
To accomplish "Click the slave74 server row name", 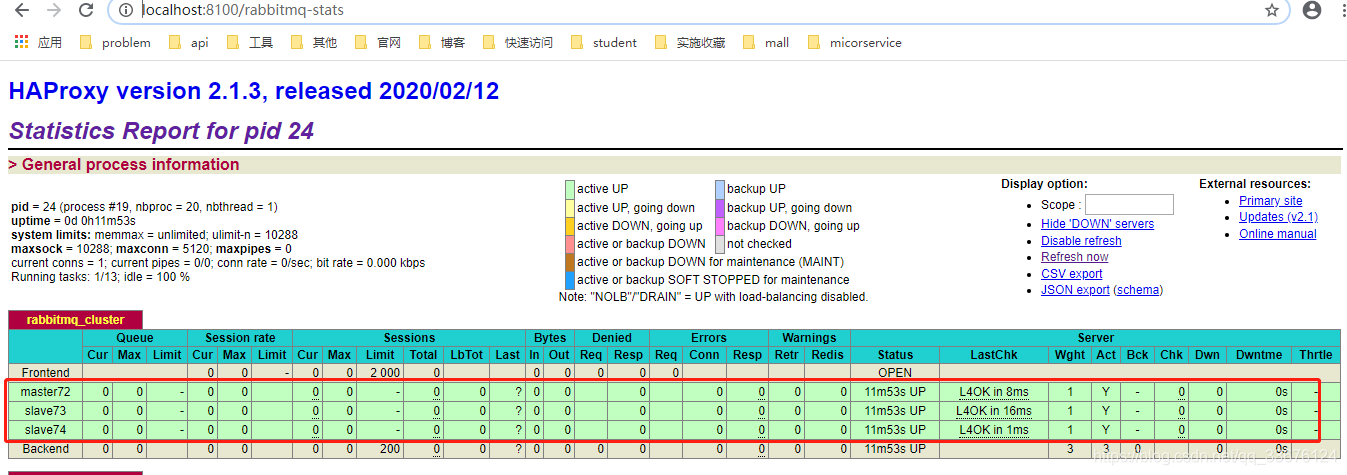I will (46, 430).
